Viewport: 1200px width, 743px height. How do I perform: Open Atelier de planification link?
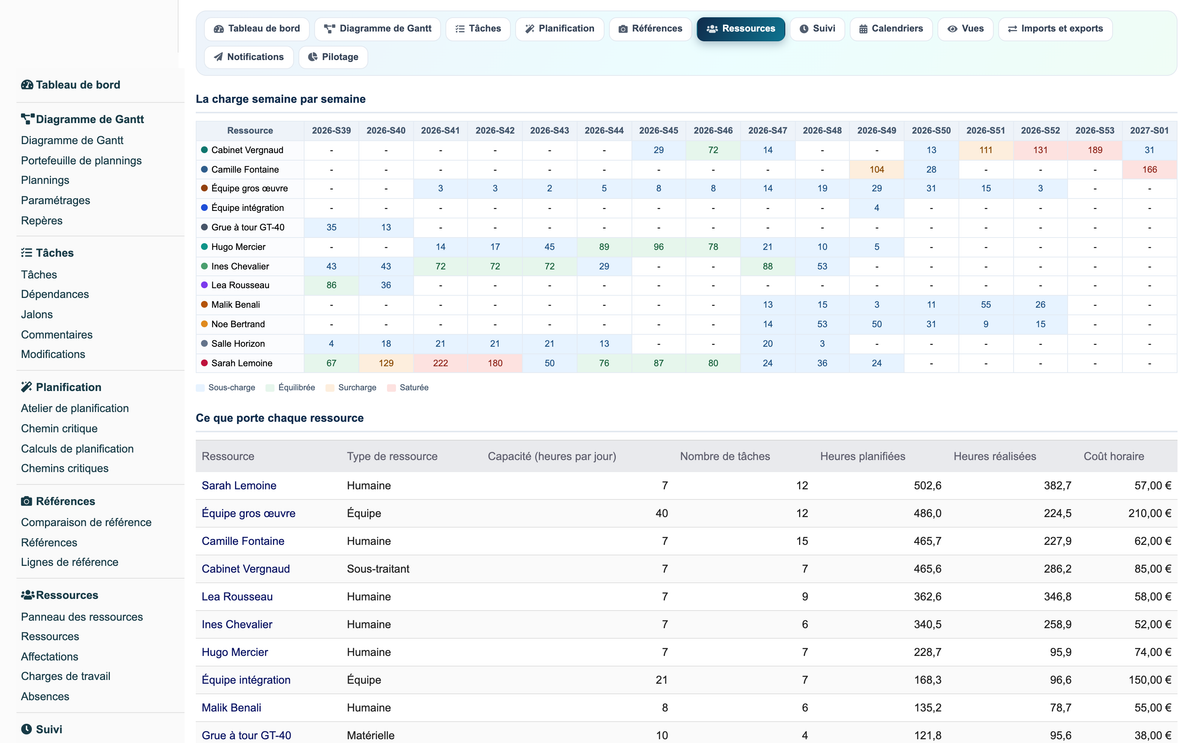75,408
